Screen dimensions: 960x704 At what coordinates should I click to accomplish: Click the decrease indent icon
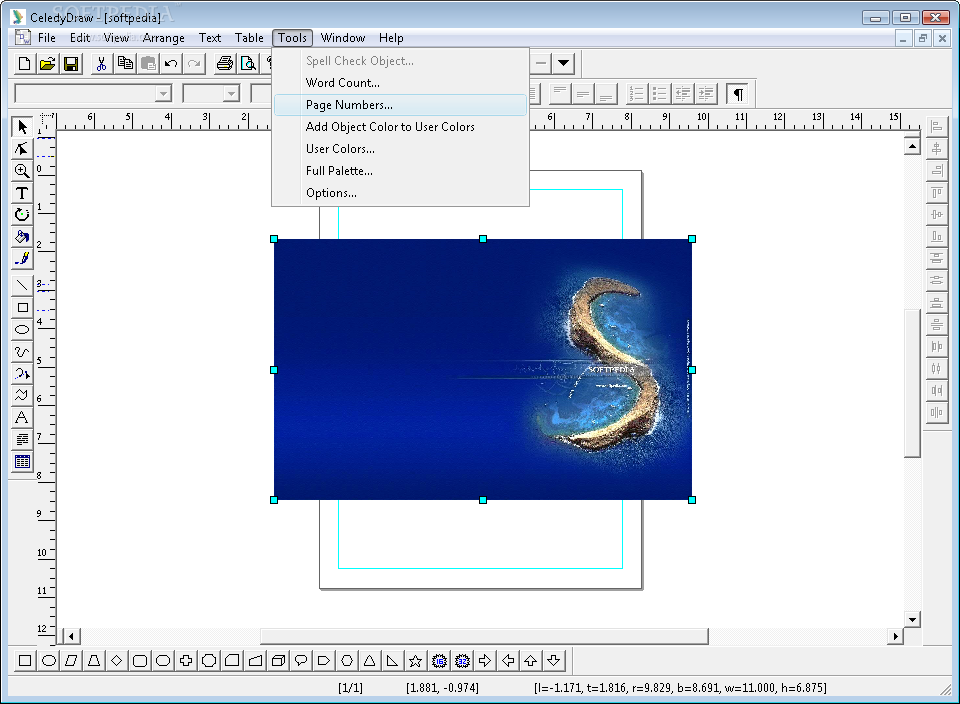pyautogui.click(x=683, y=94)
